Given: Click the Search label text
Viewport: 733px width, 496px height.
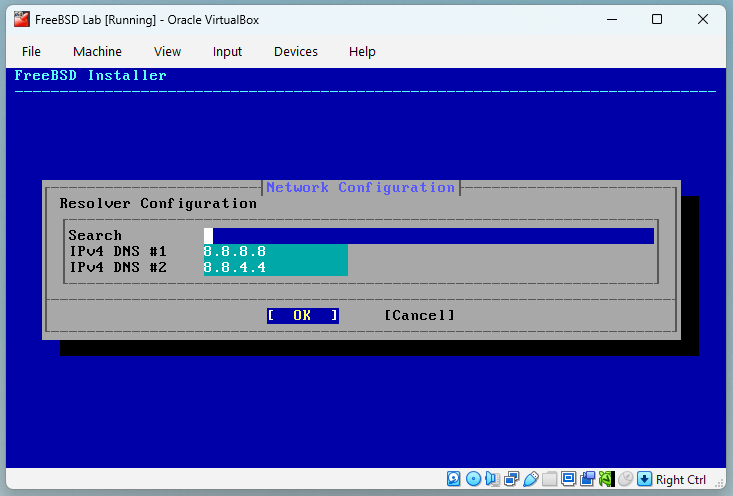Looking at the screenshot, I should 95,236.
